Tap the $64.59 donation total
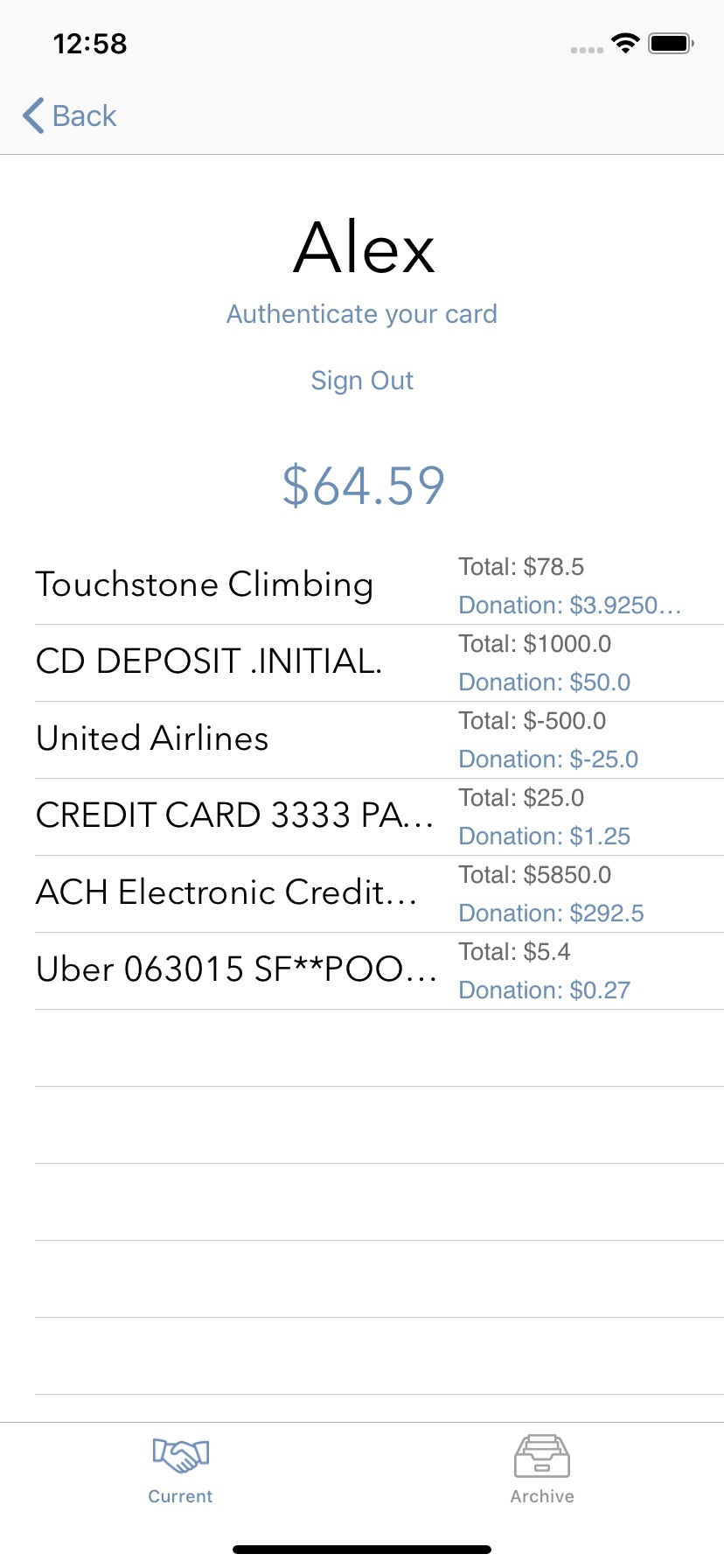This screenshot has width=724, height=1568. [363, 486]
